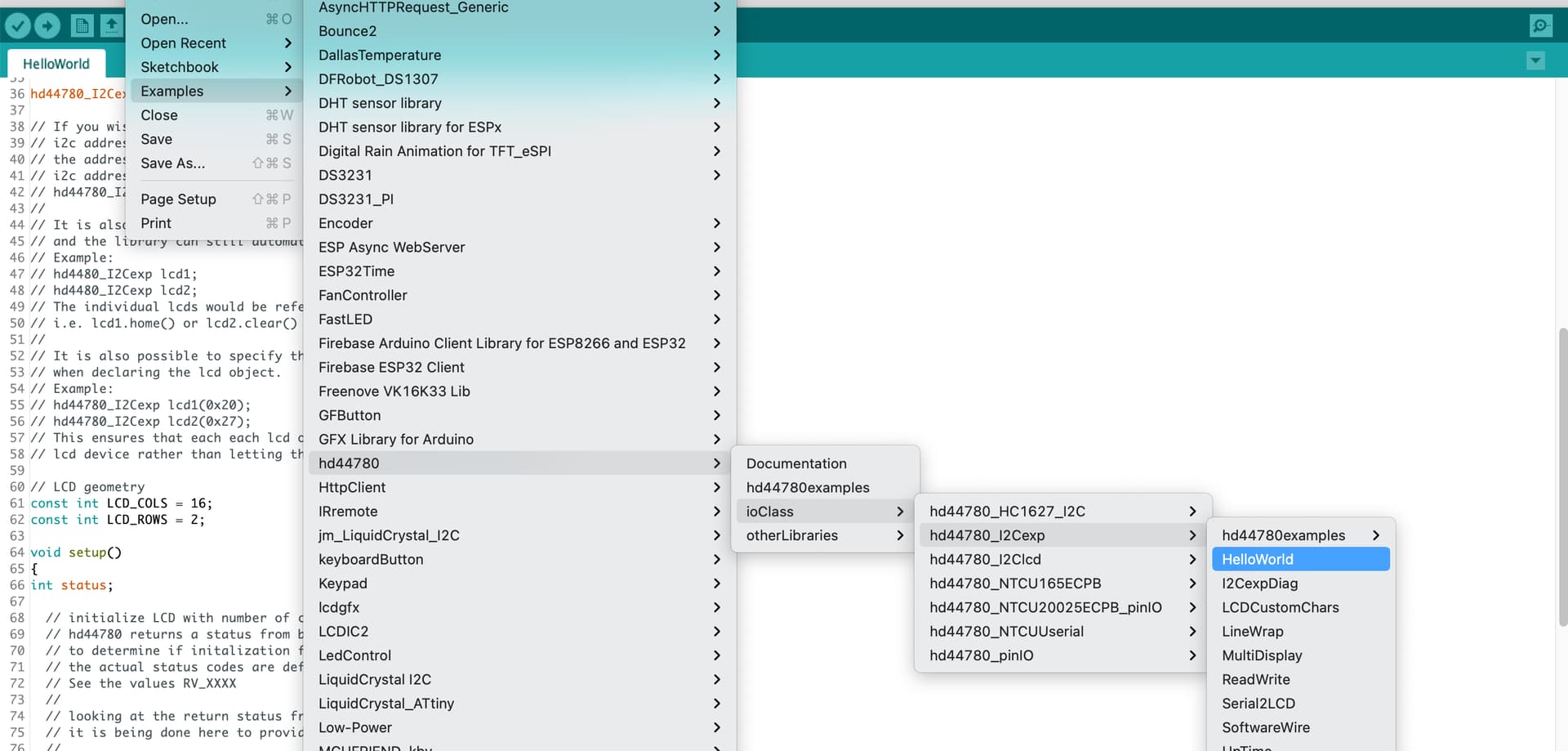
Task: Expand the Keypad examples submenu
Action: (x=519, y=583)
